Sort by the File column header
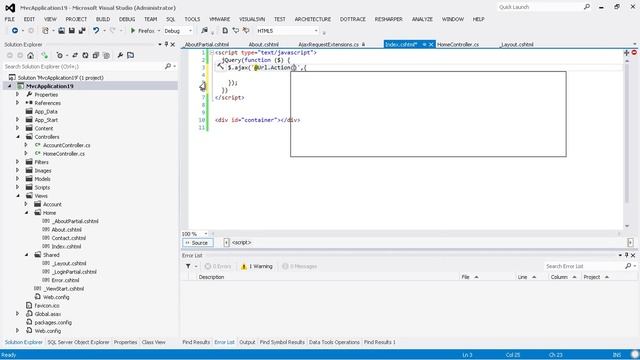 [x=465, y=277]
